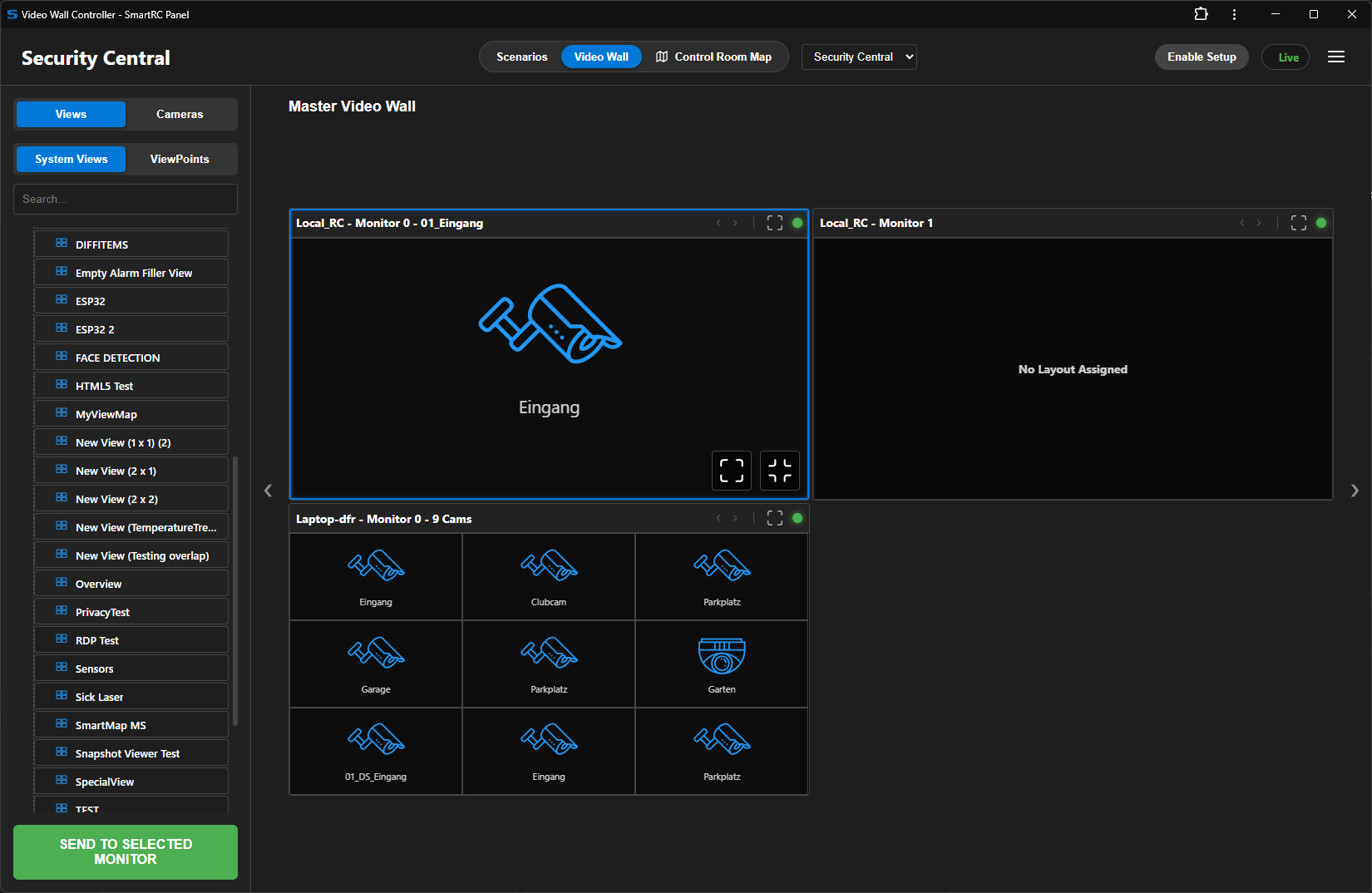Open the Video Wall tab
Screen dimensions: 1372x893
(601, 57)
